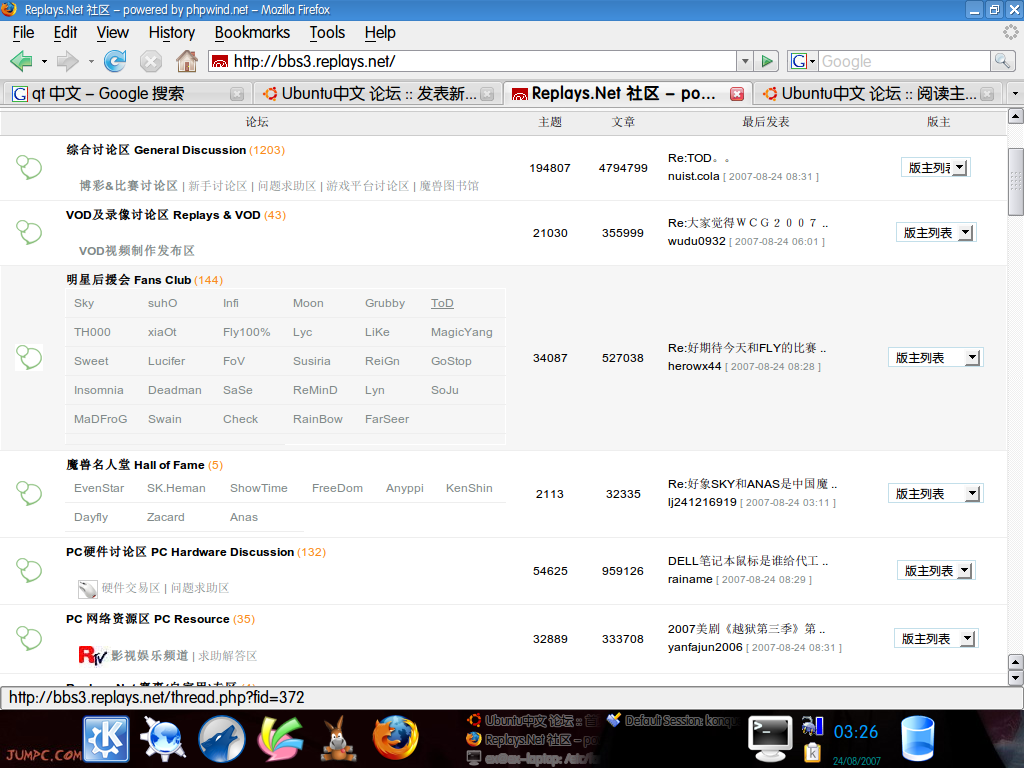Open the tab list dropdown arrow

(x=1014, y=94)
